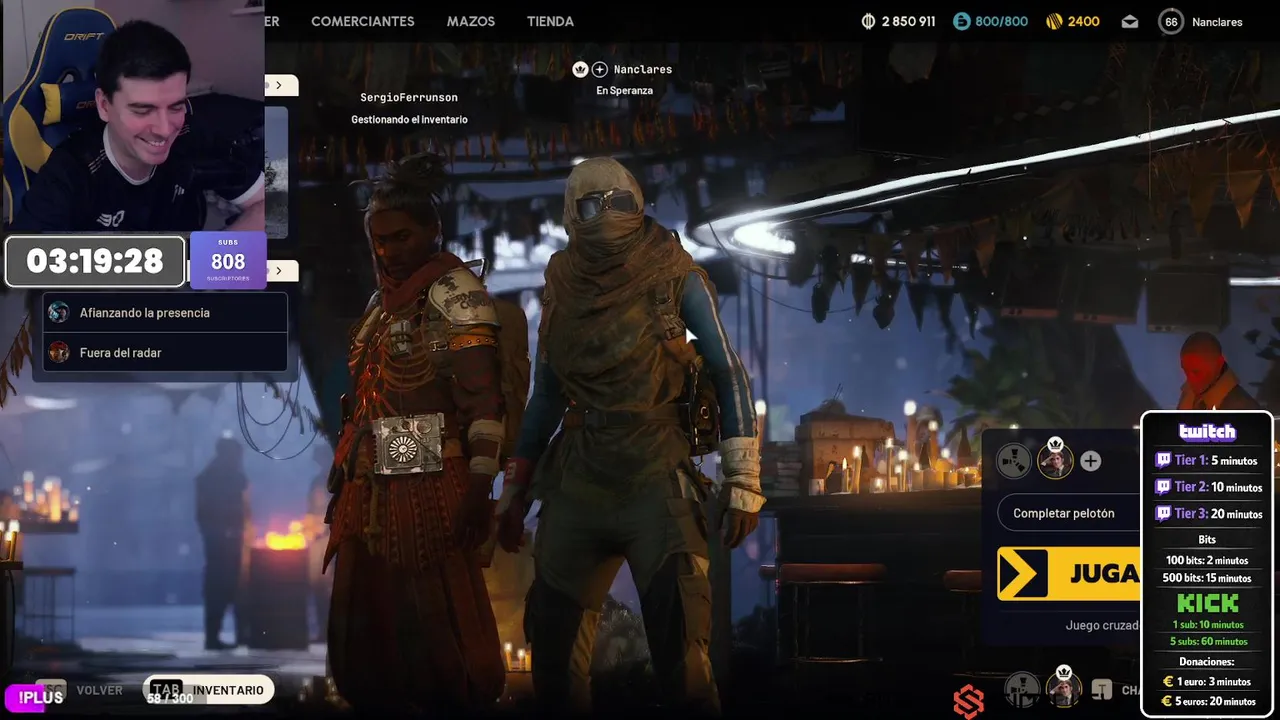Select the SergioFerrunson player name
Viewport: 1280px width, 720px height.
coord(409,97)
